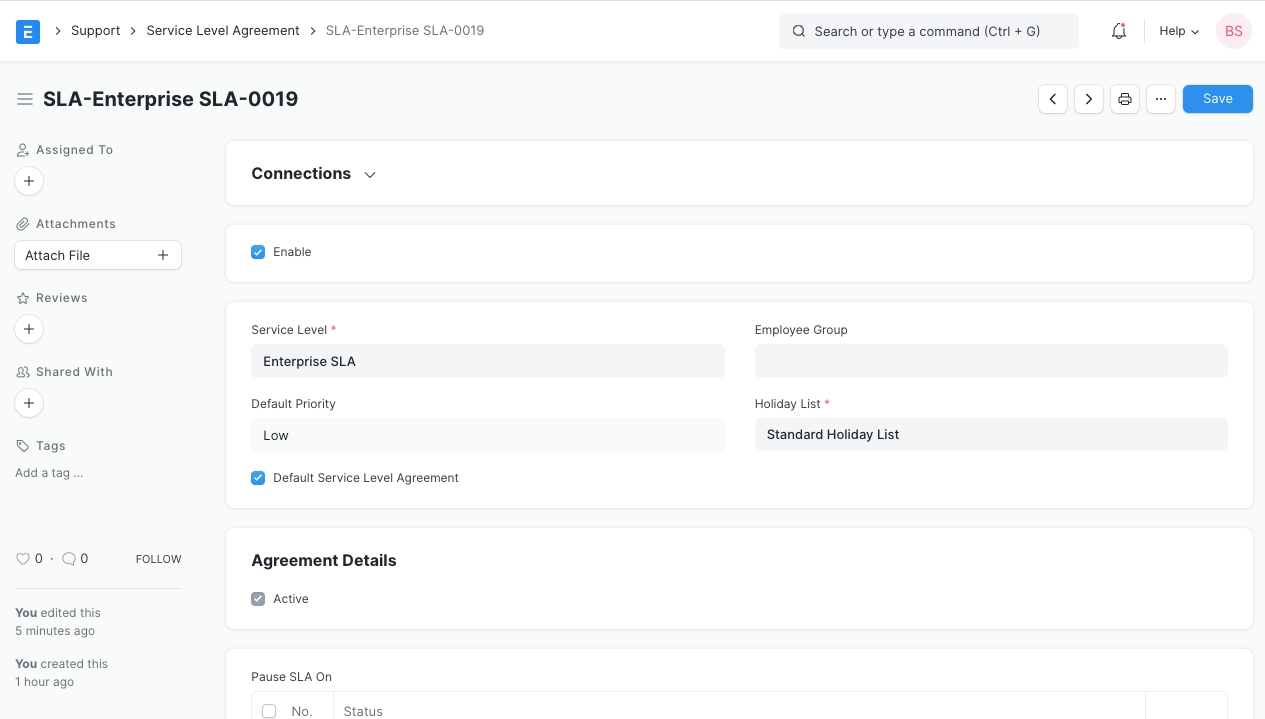This screenshot has width=1265, height=719.
Task: Go to previous document arrow
Action: coord(1053,99)
